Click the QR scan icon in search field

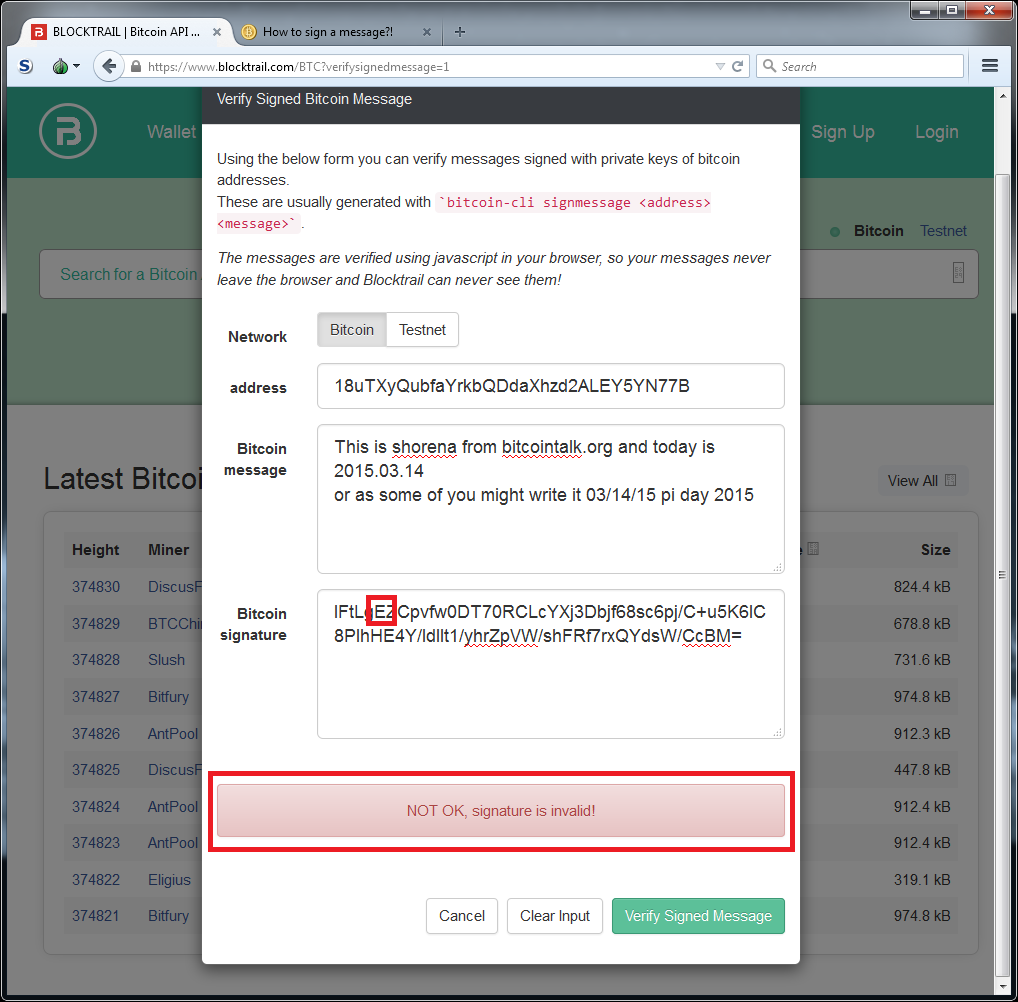[958, 273]
